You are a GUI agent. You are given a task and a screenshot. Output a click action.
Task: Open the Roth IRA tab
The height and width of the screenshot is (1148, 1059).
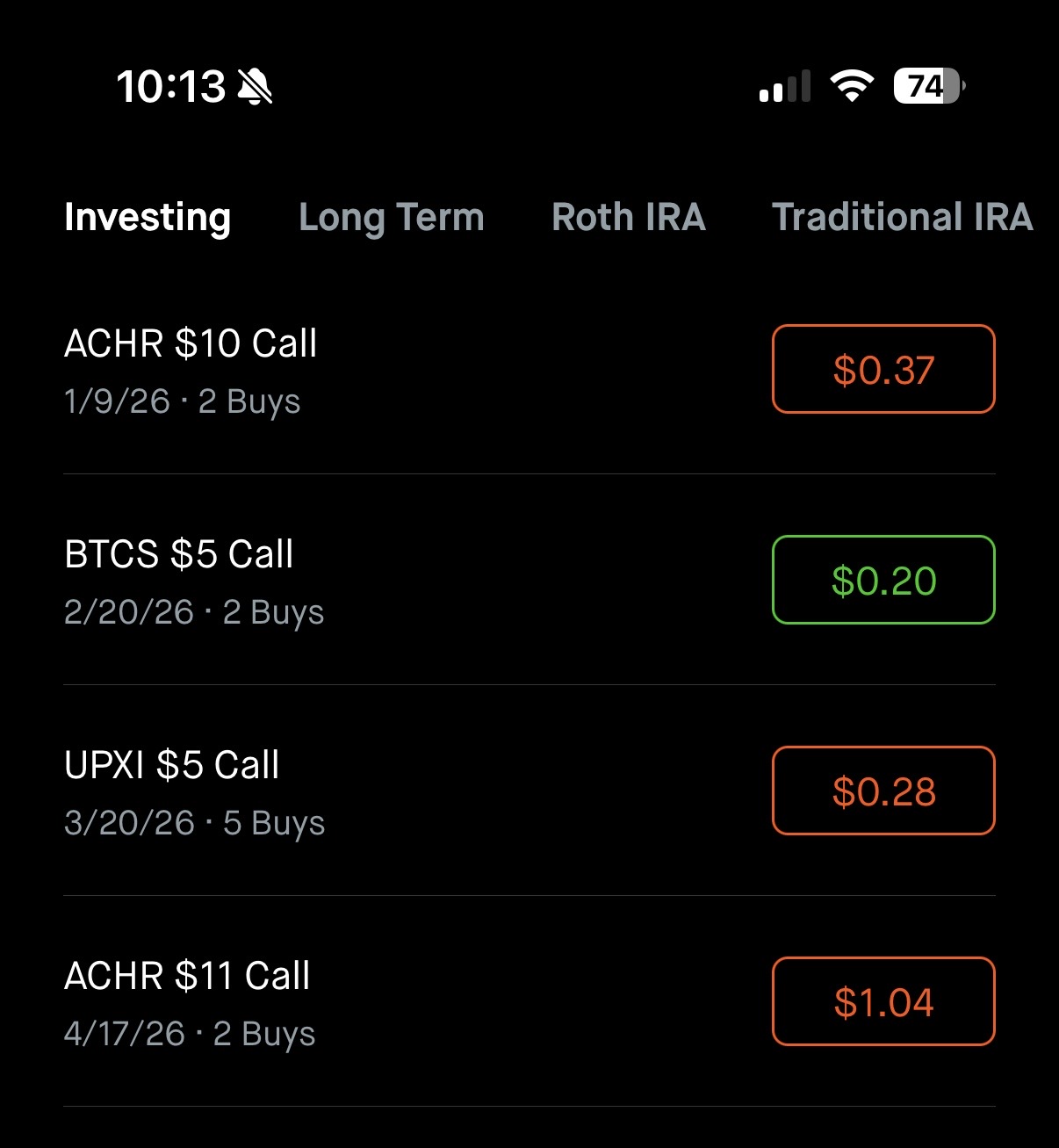coord(629,217)
